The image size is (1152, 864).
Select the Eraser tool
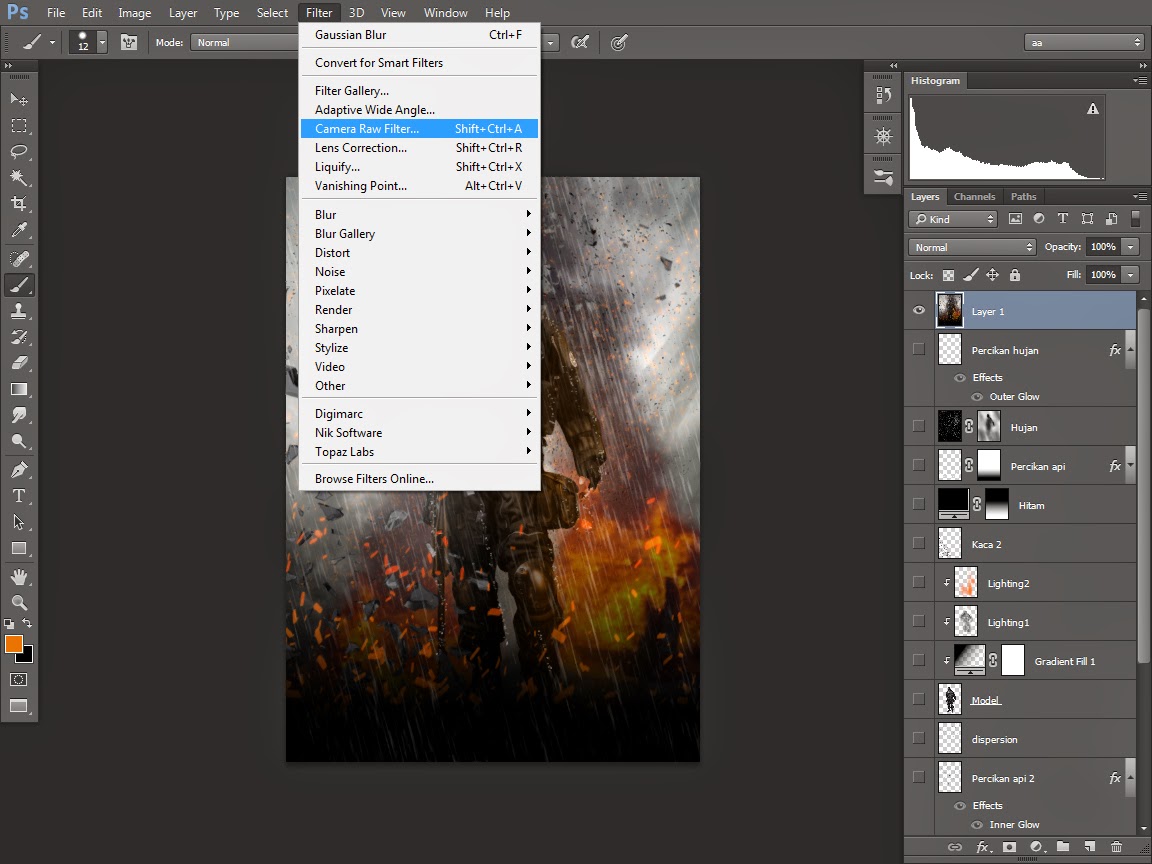pos(19,363)
